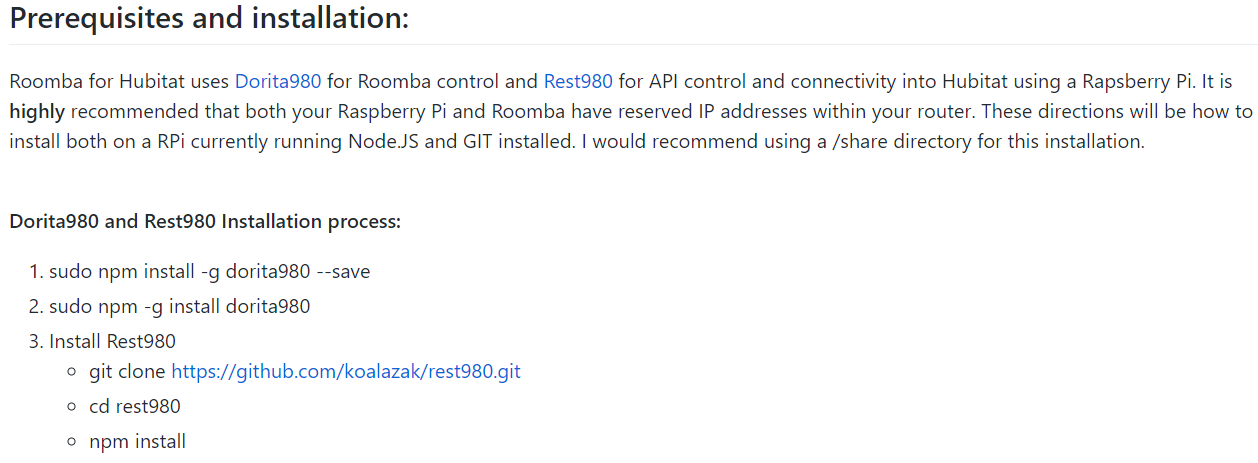Click the phrase 'Roomba for Hubitat uses'
1258x463 pixels.
coord(119,81)
